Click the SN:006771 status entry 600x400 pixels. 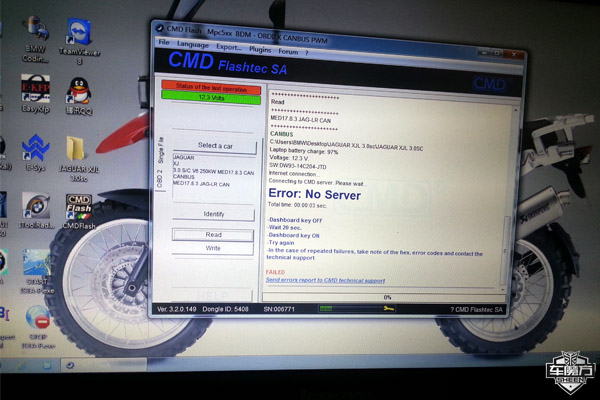pos(279,309)
